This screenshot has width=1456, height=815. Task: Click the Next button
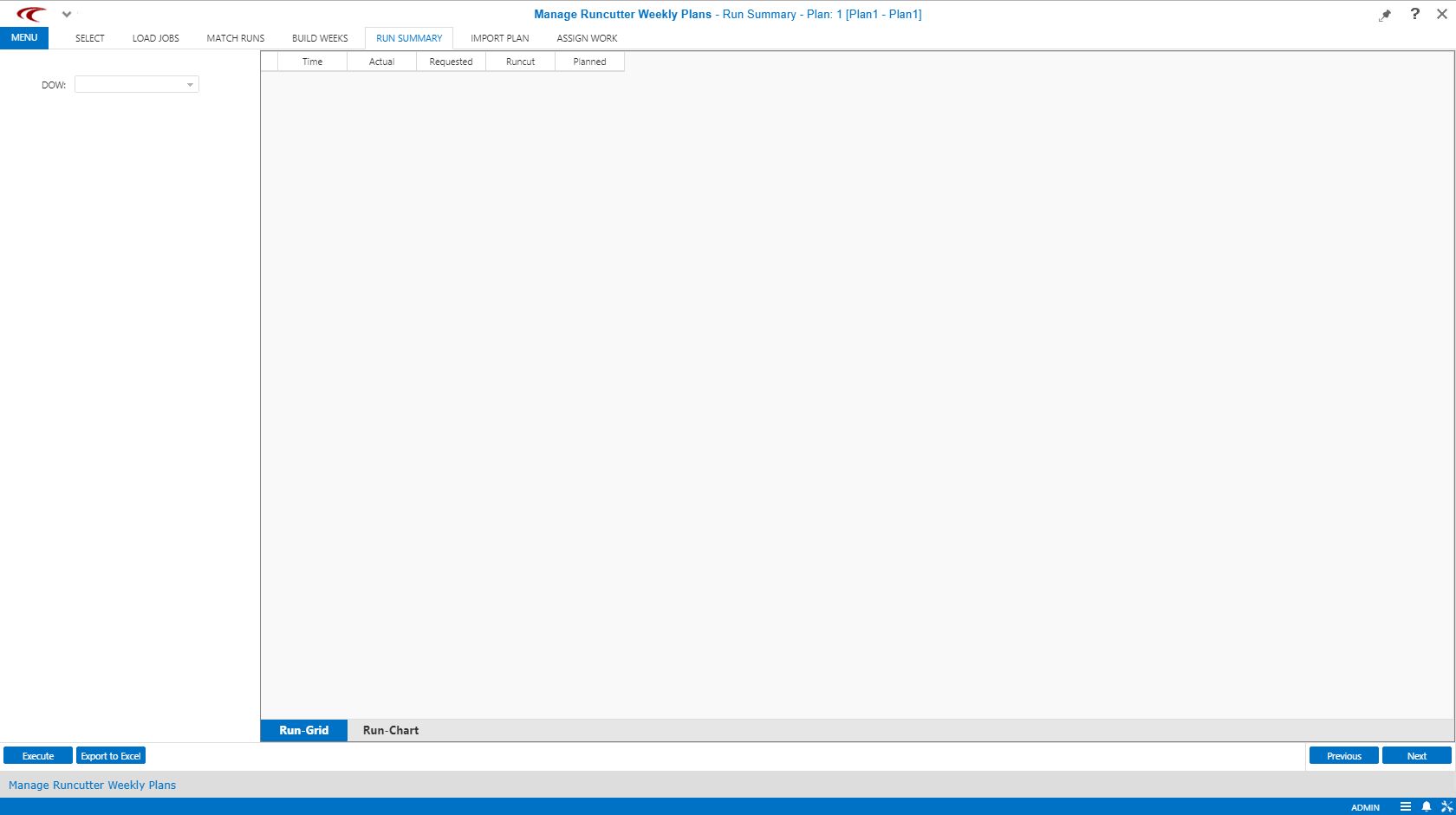pos(1416,755)
